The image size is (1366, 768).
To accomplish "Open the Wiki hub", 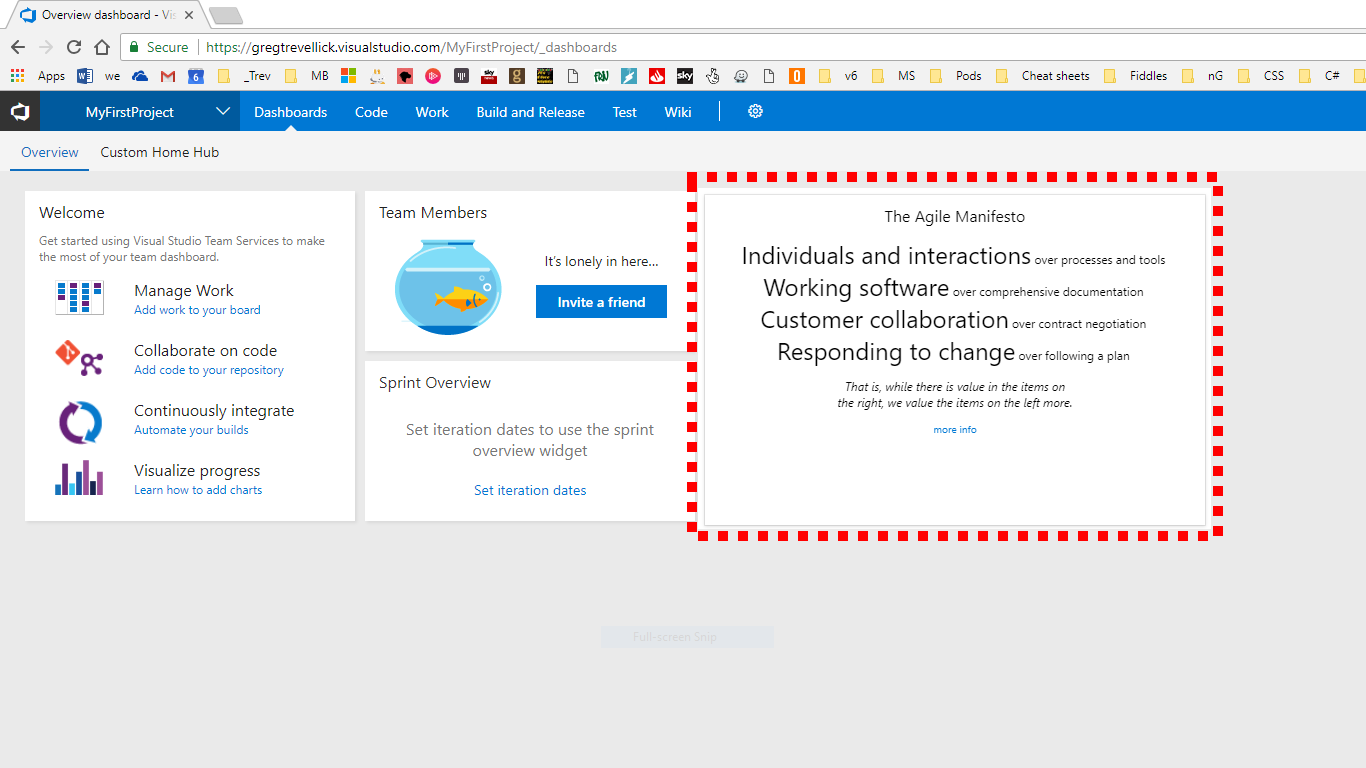I will [678, 112].
